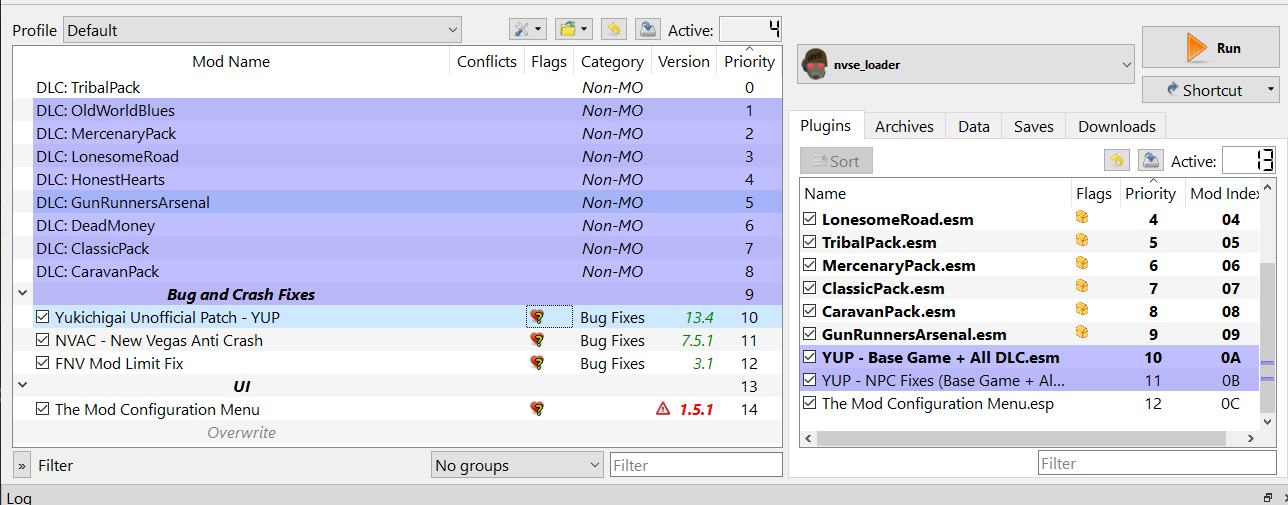The height and width of the screenshot is (505, 1288).
Task: Switch to the Archives tab
Action: click(904, 126)
